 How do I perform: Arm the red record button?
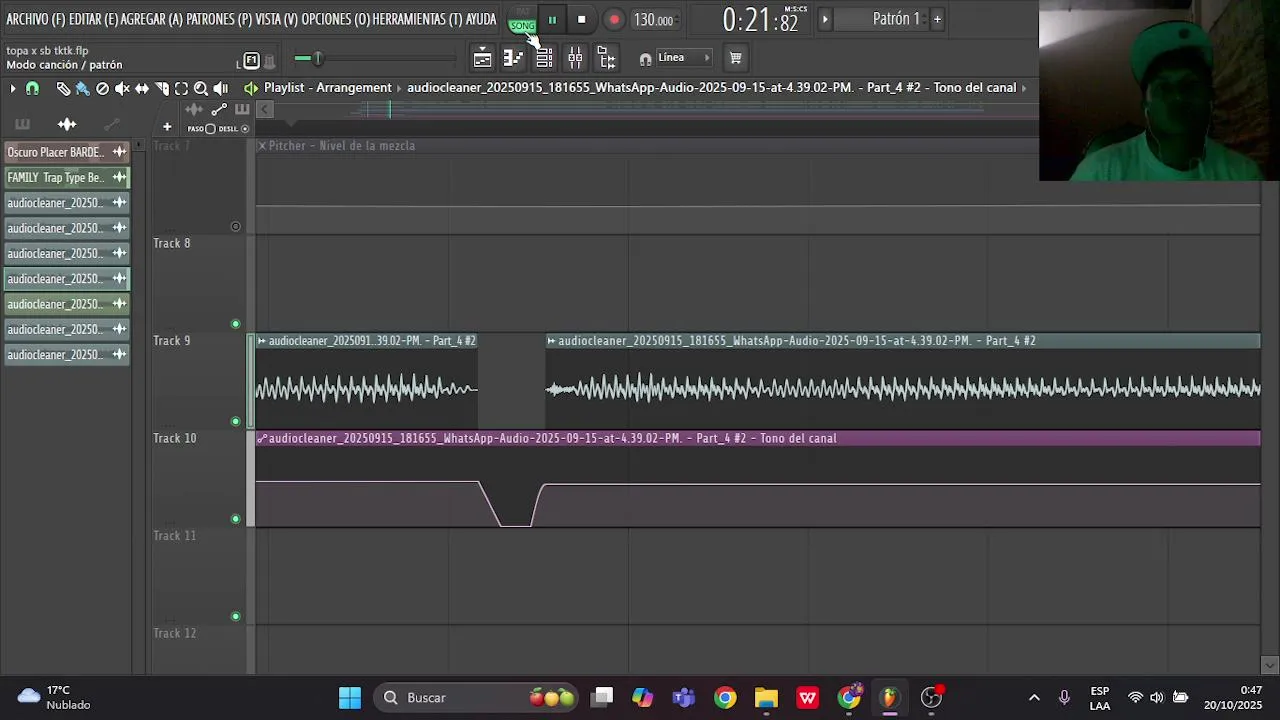click(614, 19)
